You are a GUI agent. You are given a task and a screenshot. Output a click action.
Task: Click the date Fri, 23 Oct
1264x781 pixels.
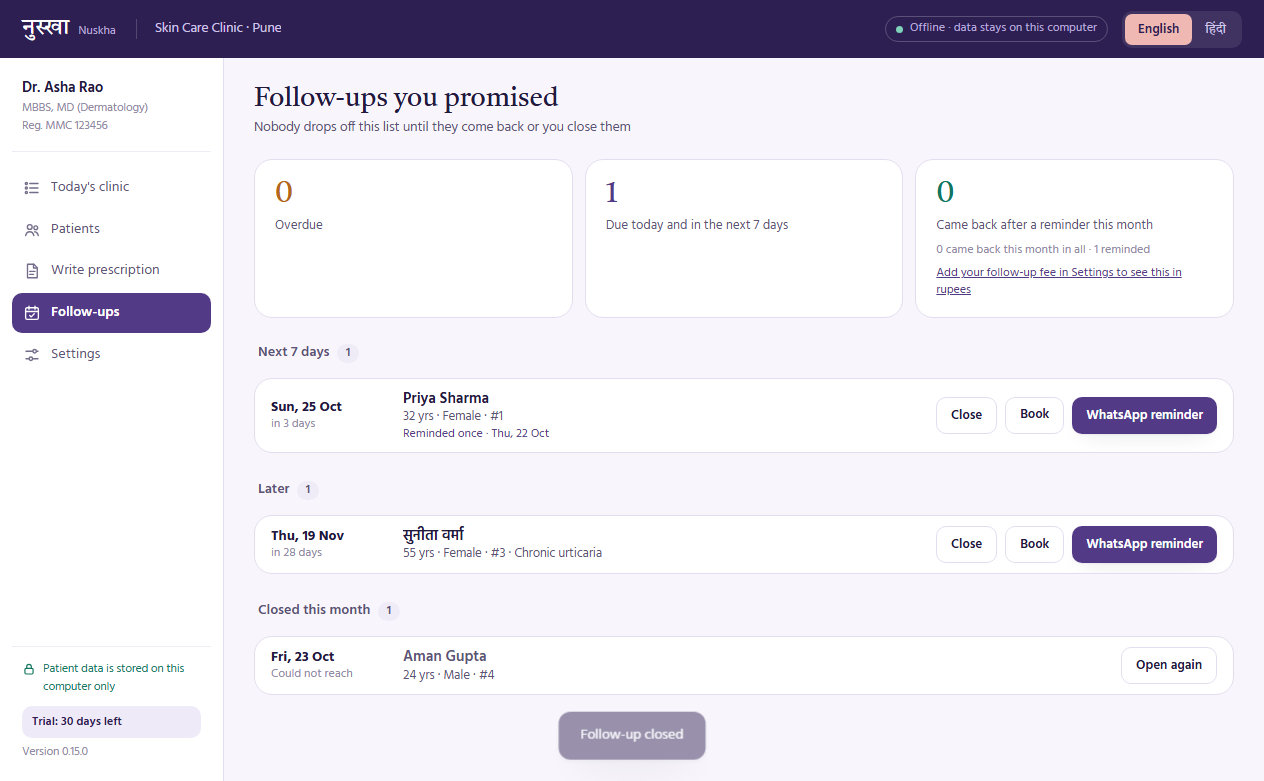tap(303, 657)
